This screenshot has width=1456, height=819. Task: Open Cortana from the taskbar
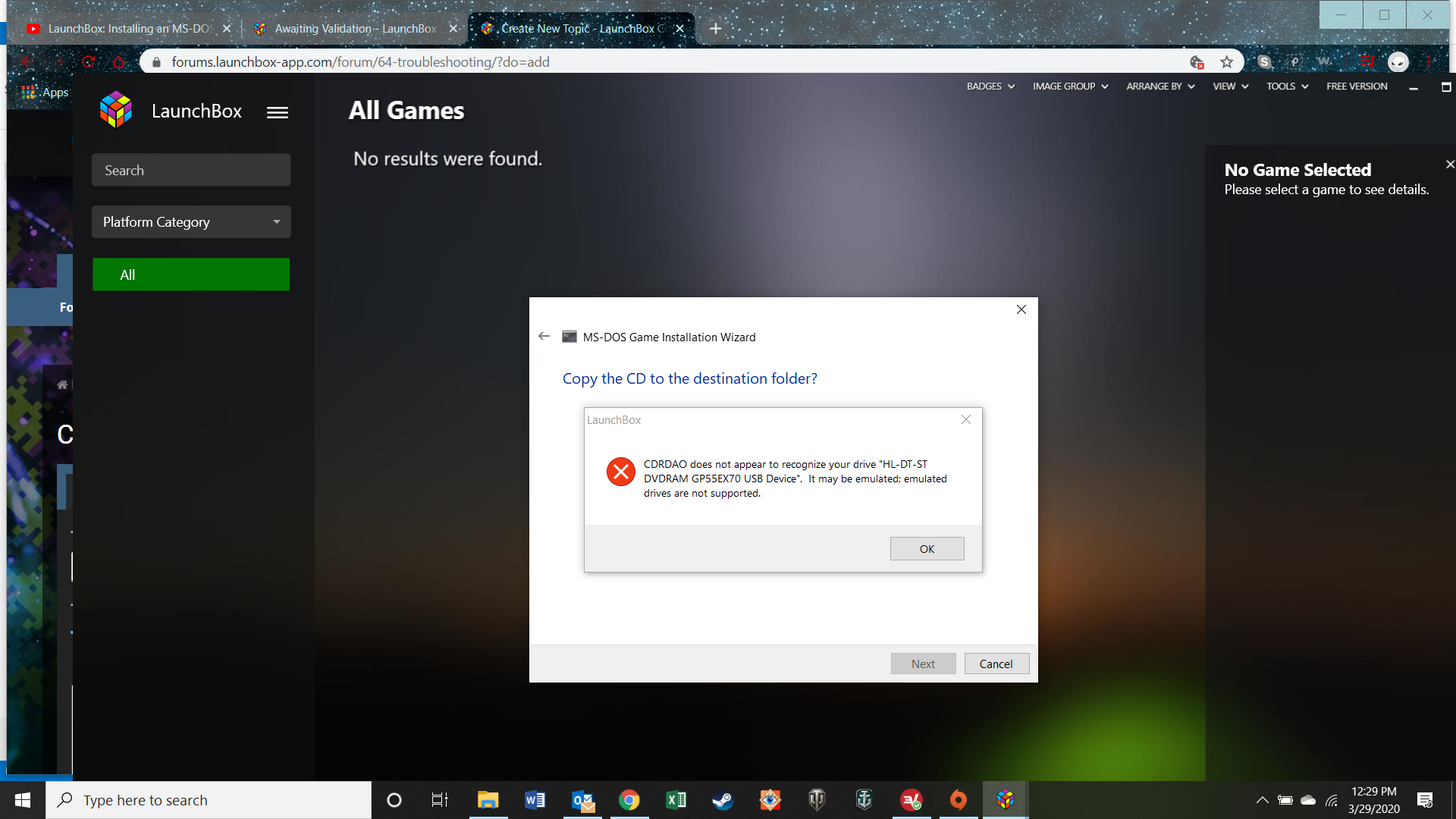(394, 800)
